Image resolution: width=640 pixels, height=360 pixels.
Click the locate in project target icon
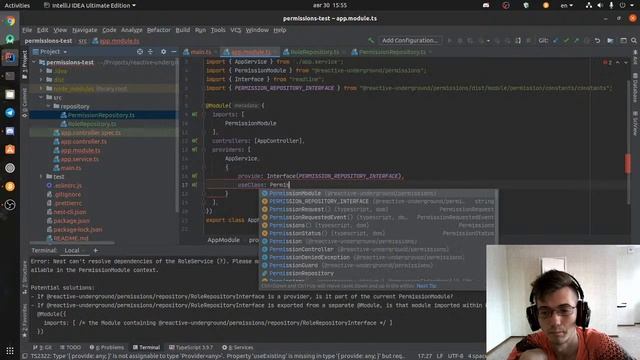pos(140,52)
